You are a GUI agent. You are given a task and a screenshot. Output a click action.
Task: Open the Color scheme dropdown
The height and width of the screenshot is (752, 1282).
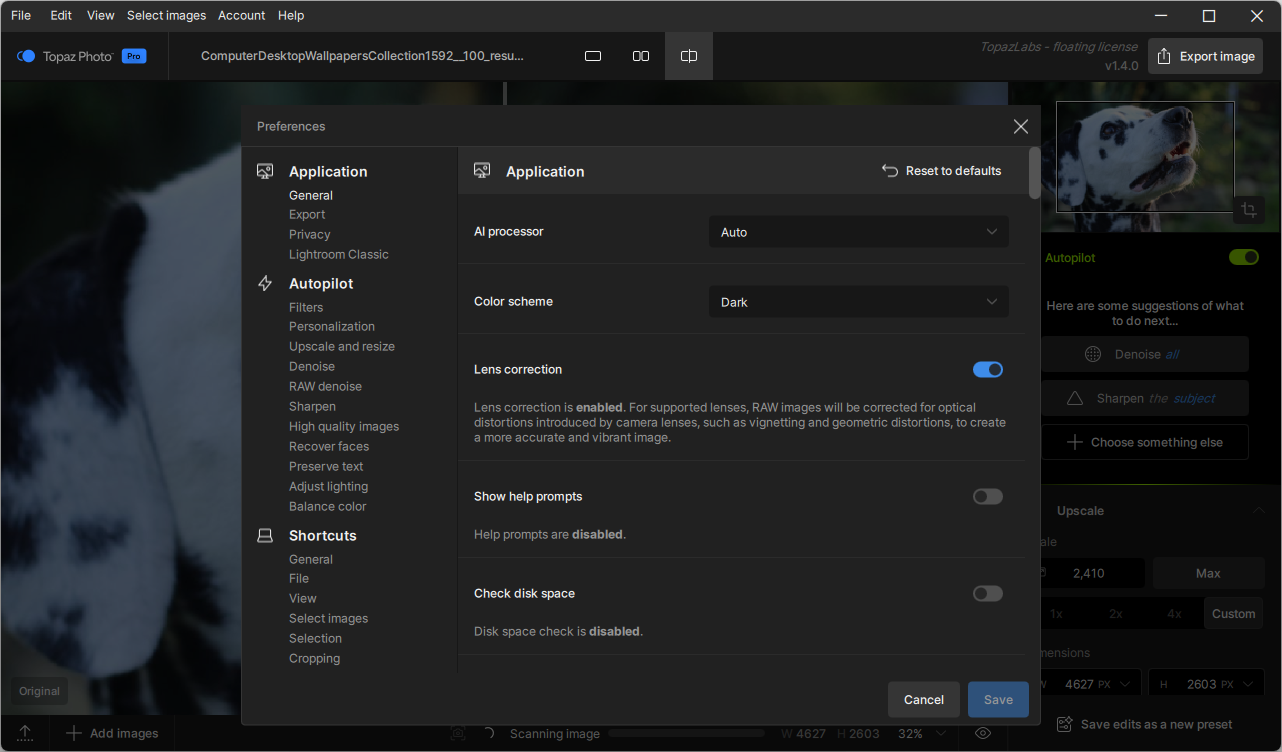858,302
